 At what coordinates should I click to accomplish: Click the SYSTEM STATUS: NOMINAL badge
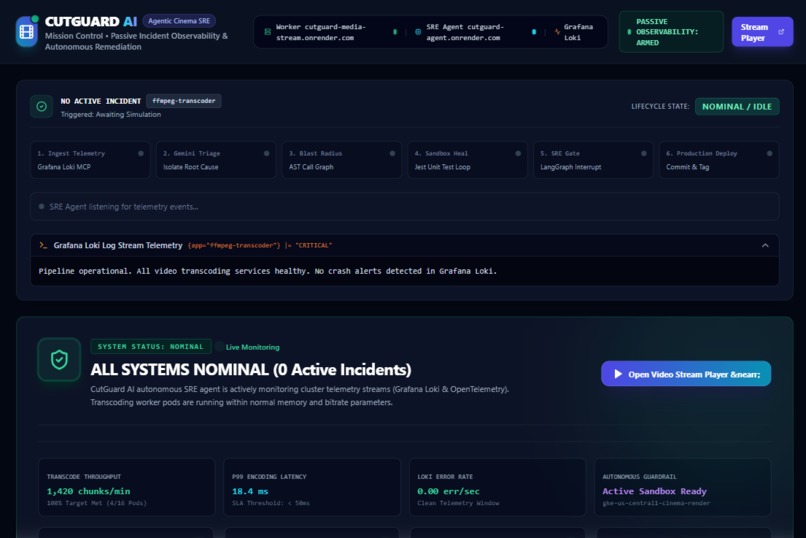(x=151, y=346)
